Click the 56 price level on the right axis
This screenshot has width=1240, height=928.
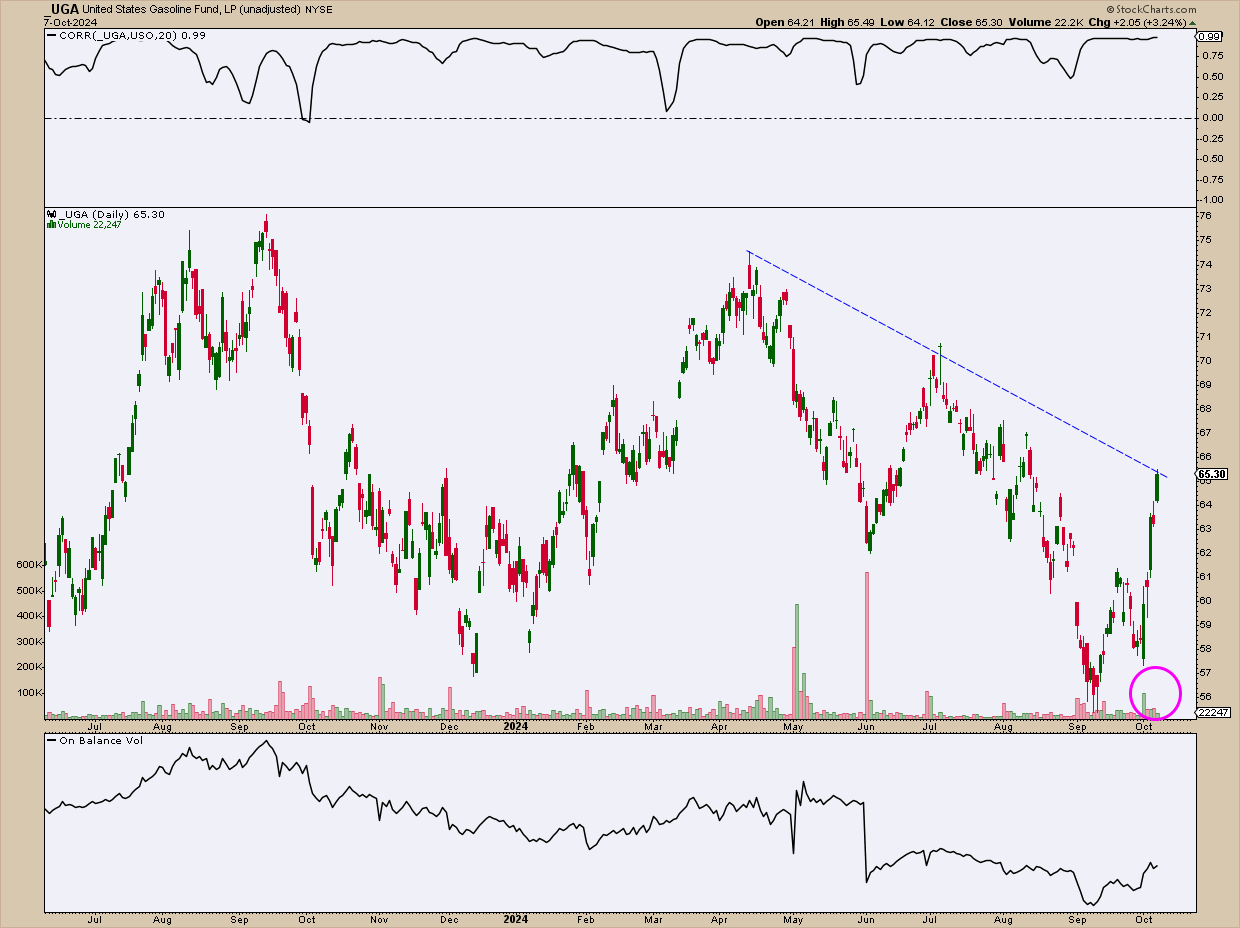point(1205,696)
